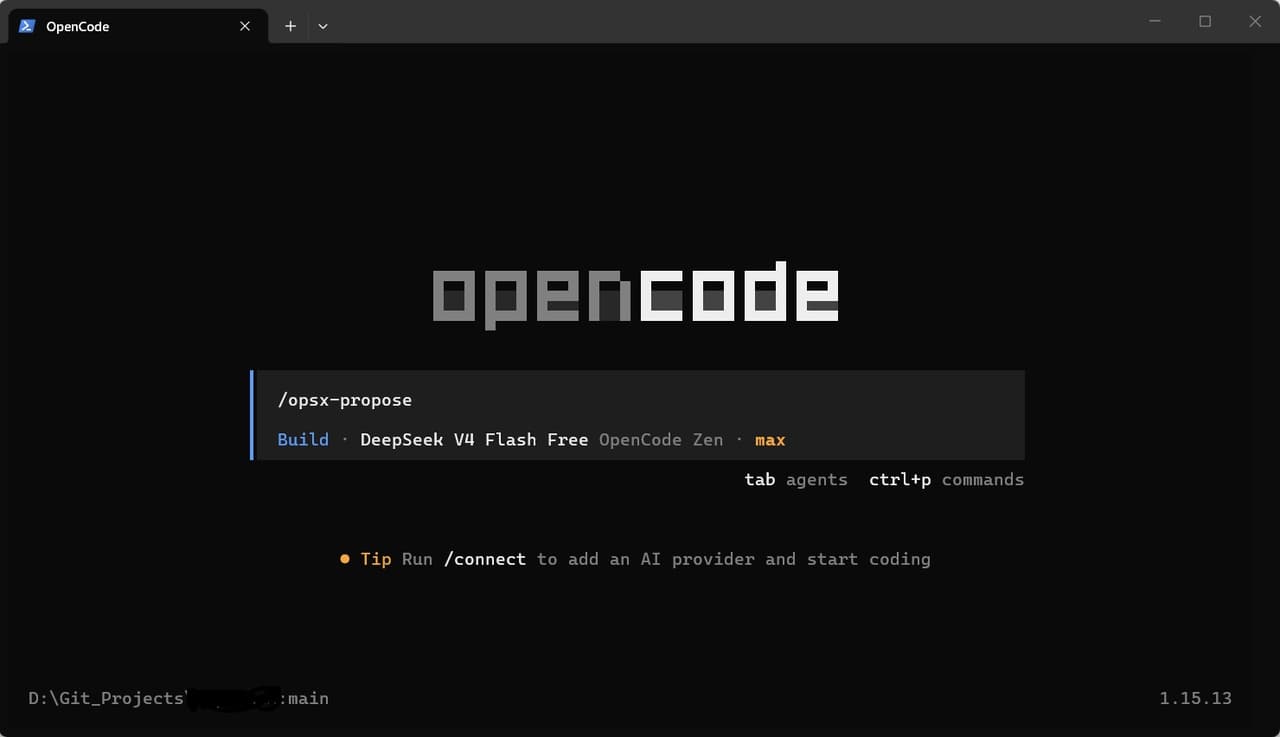Click the max variant label
1280x737 pixels.
pos(770,440)
